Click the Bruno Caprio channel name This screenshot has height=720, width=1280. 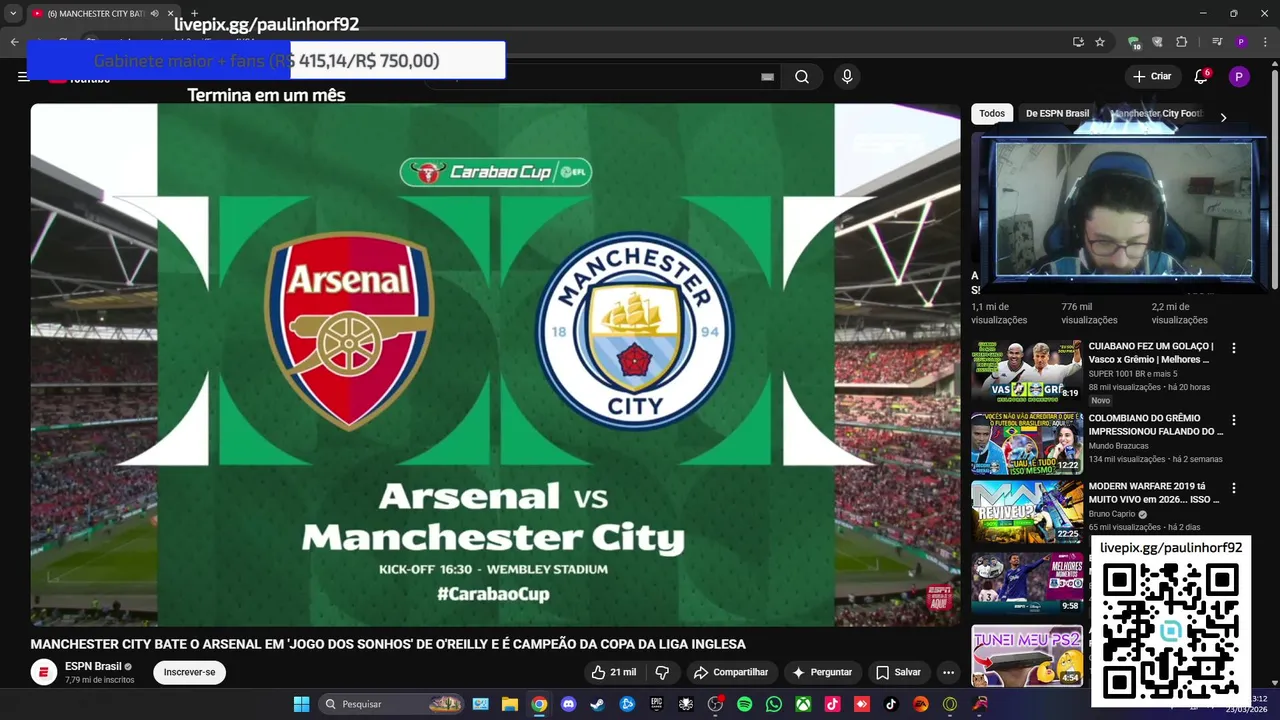(x=1112, y=514)
